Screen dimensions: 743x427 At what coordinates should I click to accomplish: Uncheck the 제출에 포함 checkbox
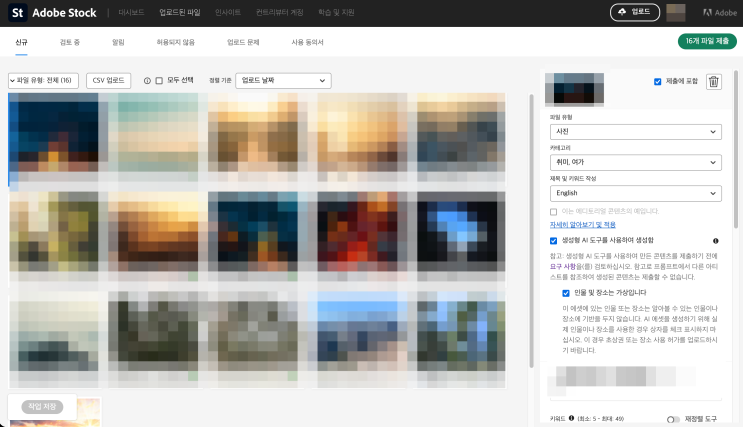pyautogui.click(x=657, y=82)
